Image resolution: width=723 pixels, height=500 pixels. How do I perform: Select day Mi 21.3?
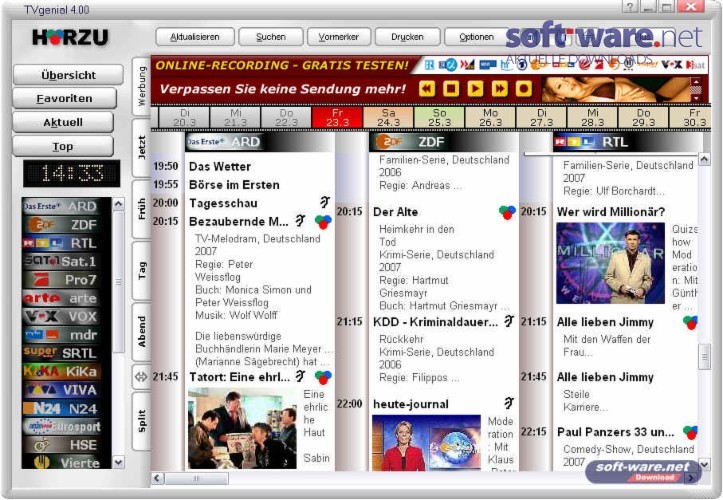(x=236, y=118)
